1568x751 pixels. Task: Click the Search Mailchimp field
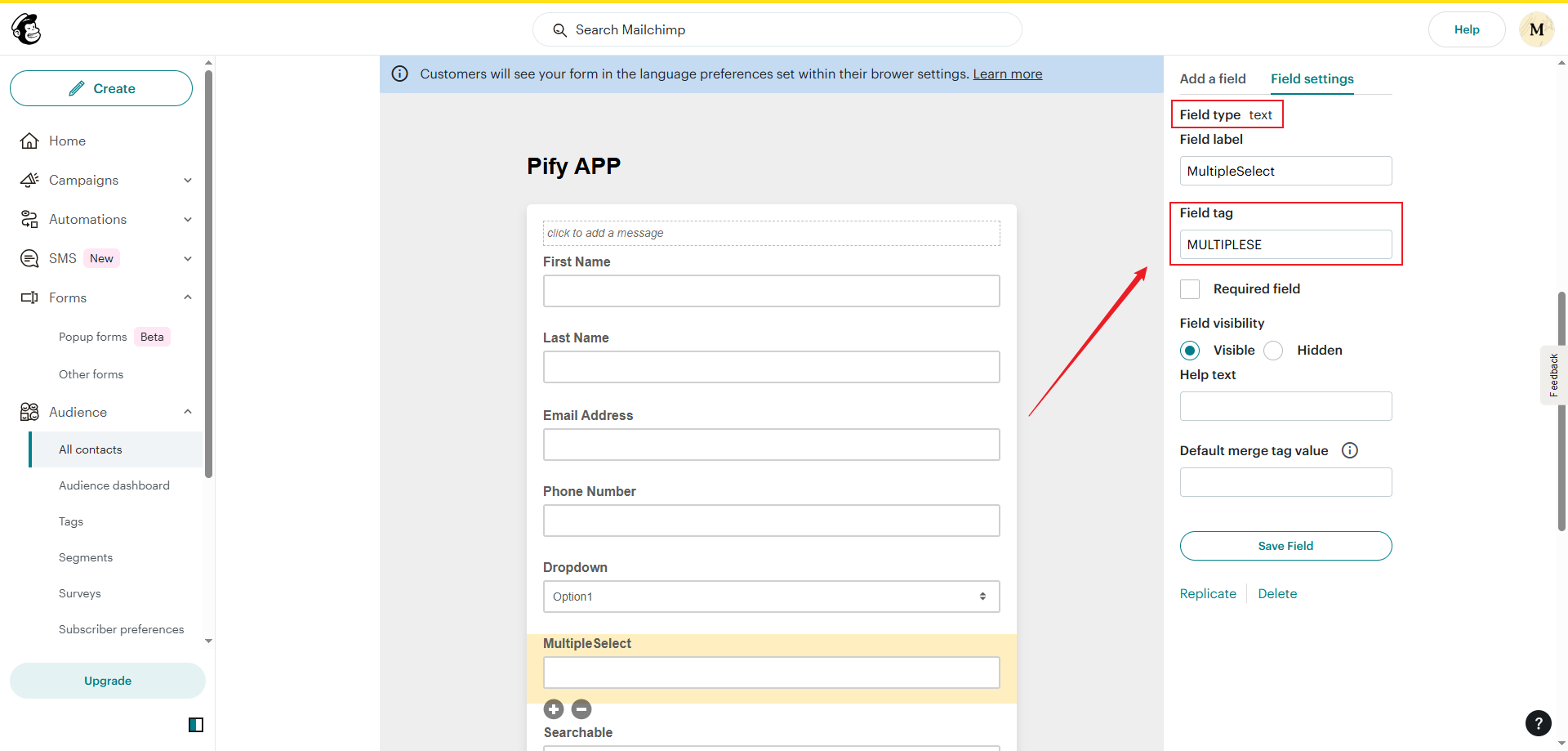click(x=777, y=29)
